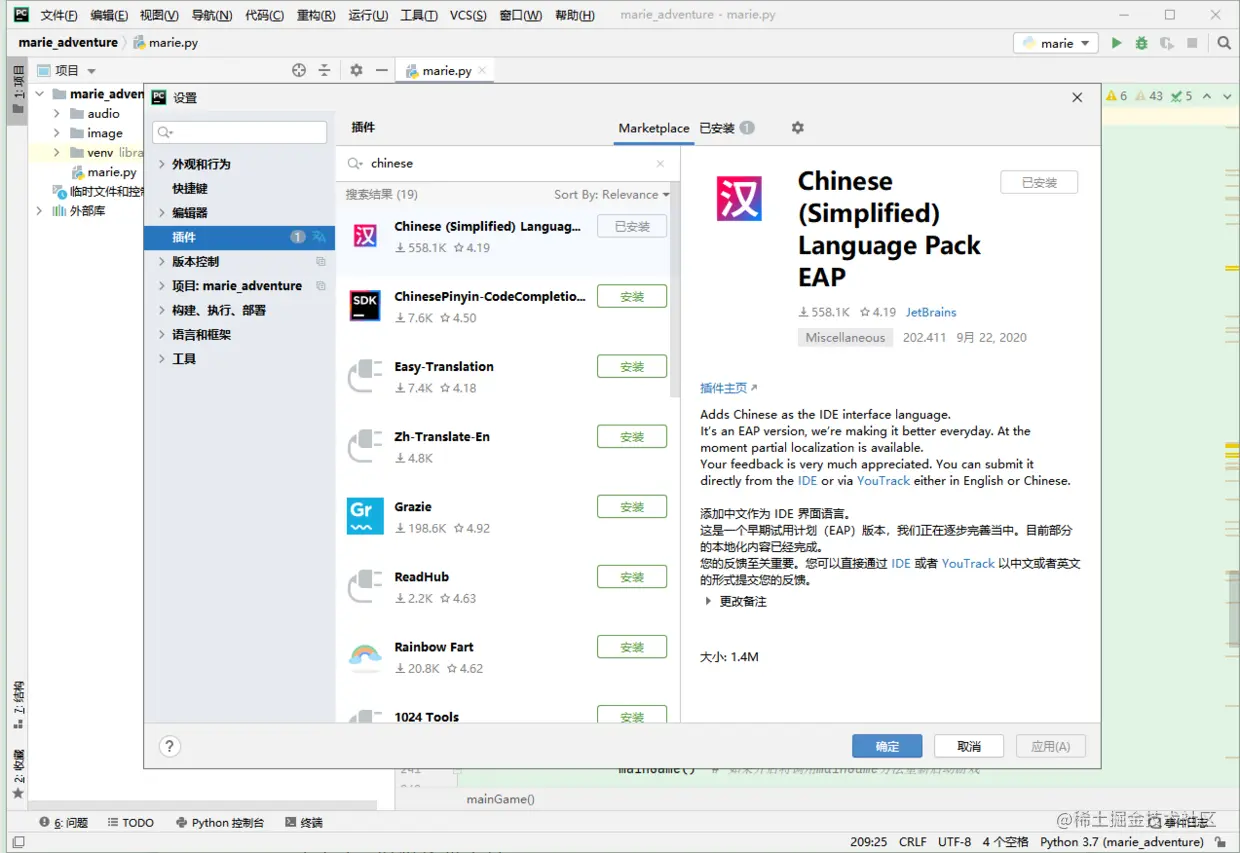
Task: Hide the project panel with minus icon
Action: [381, 70]
